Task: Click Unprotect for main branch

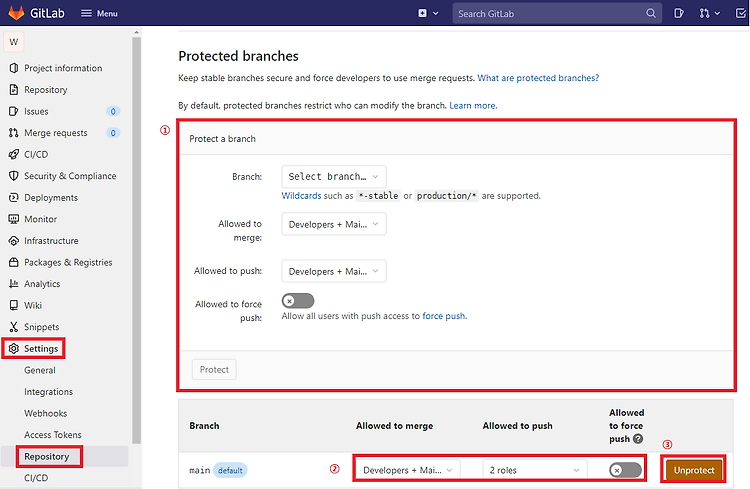Action: pyautogui.click(x=694, y=470)
